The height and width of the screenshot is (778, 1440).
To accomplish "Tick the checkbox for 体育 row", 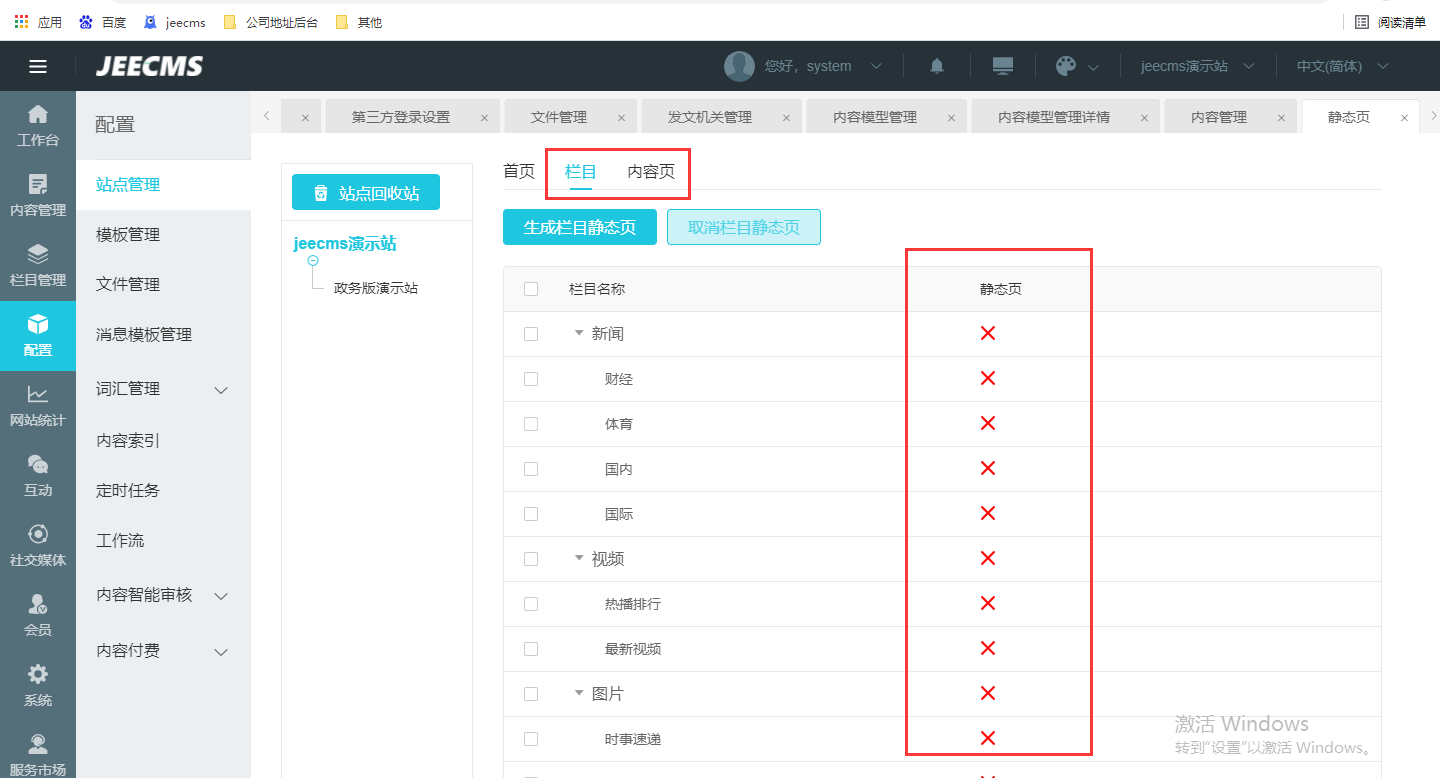I will (531, 424).
